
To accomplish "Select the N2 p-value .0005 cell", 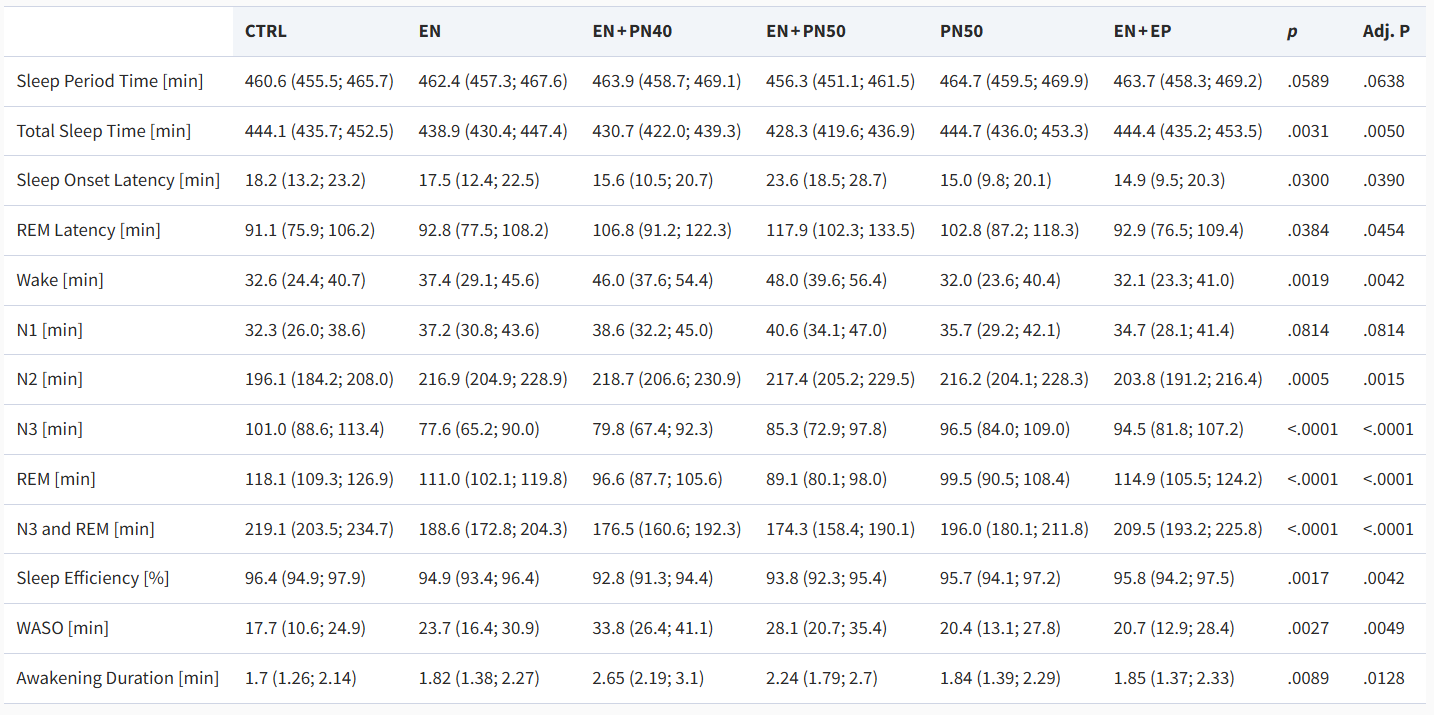I will click(x=1308, y=379).
